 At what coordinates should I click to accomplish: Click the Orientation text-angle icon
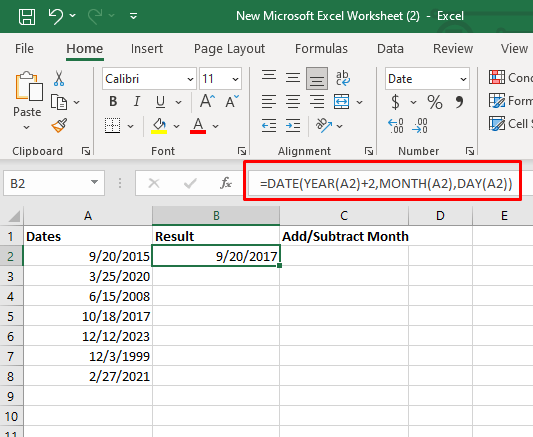click(x=324, y=125)
